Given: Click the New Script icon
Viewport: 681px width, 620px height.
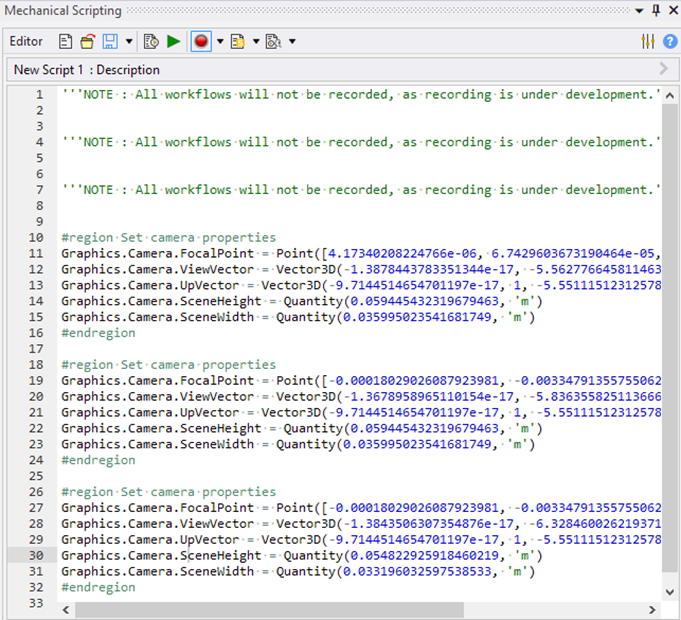Looking at the screenshot, I should 66,41.
